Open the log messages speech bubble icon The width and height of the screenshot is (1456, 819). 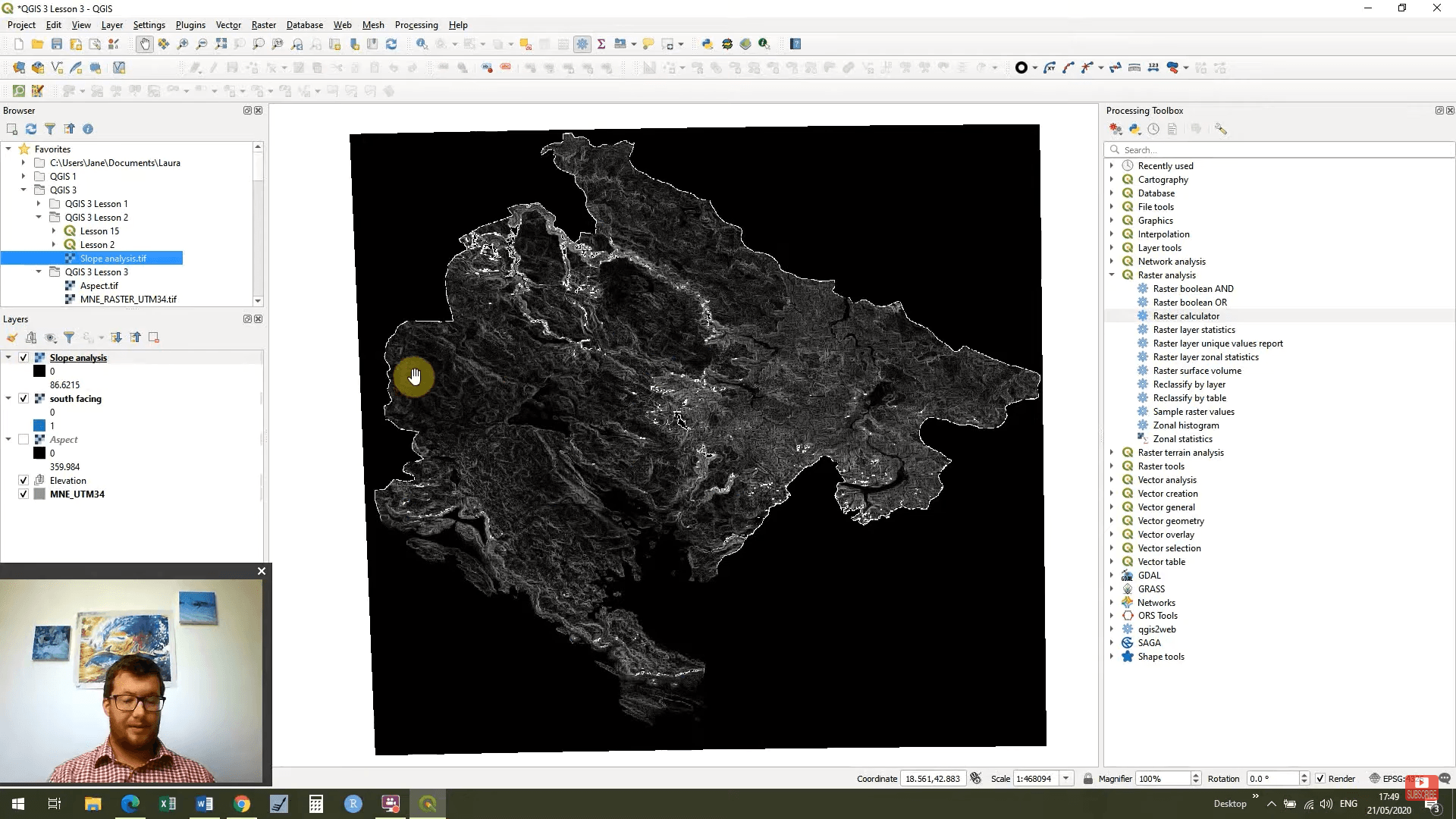click(1445, 778)
